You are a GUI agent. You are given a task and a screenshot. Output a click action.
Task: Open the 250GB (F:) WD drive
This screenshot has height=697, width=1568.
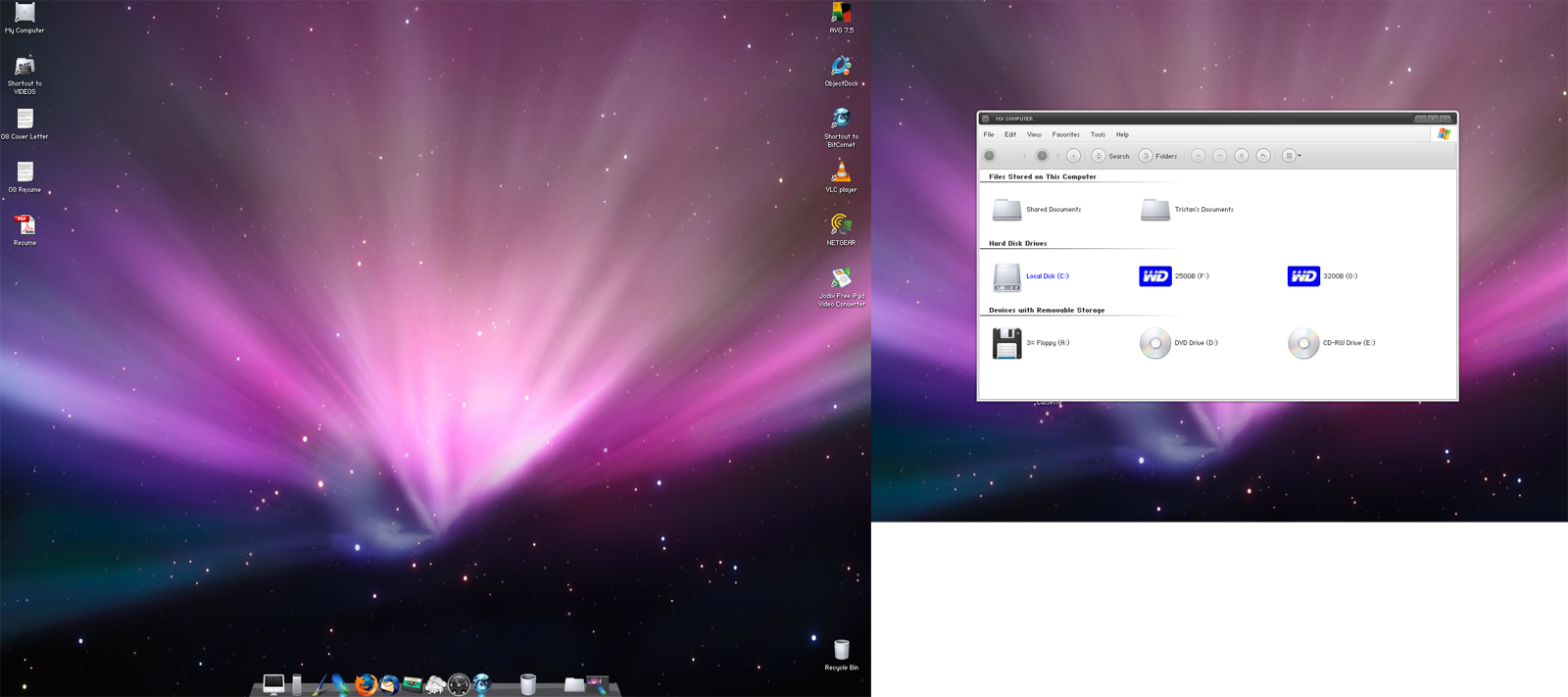click(1174, 276)
